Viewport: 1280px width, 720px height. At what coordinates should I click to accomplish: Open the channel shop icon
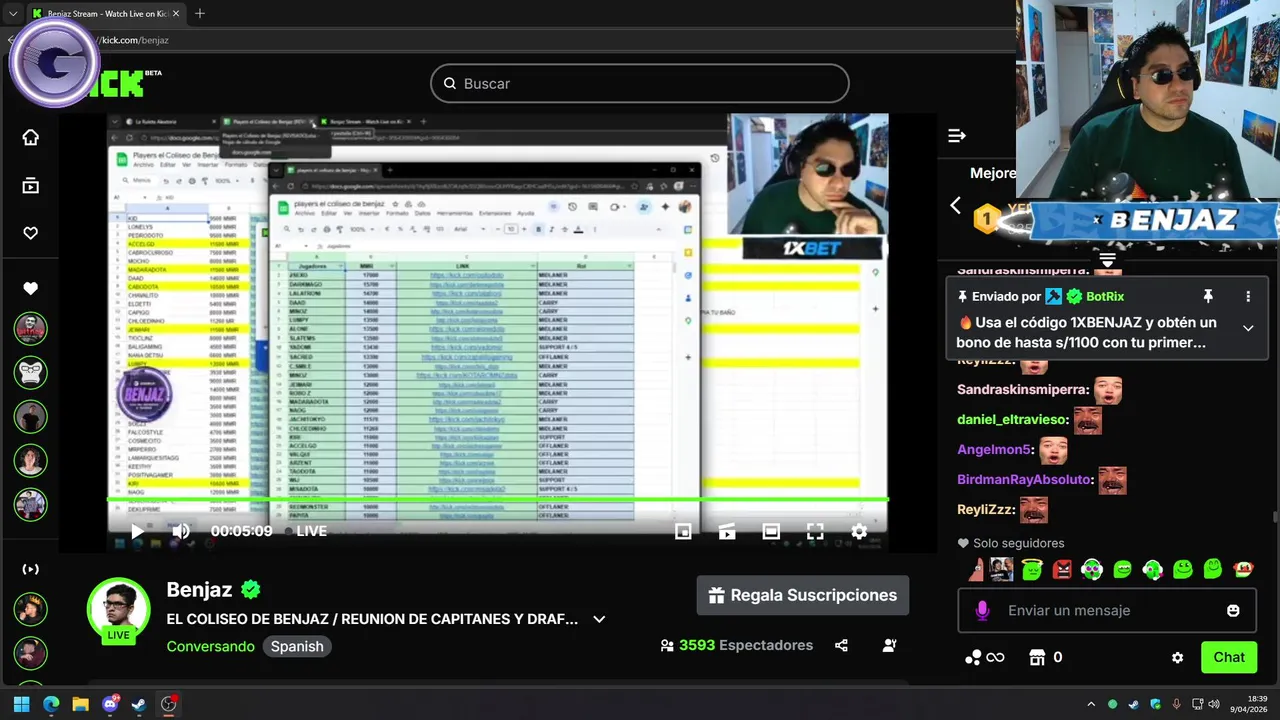(1037, 657)
